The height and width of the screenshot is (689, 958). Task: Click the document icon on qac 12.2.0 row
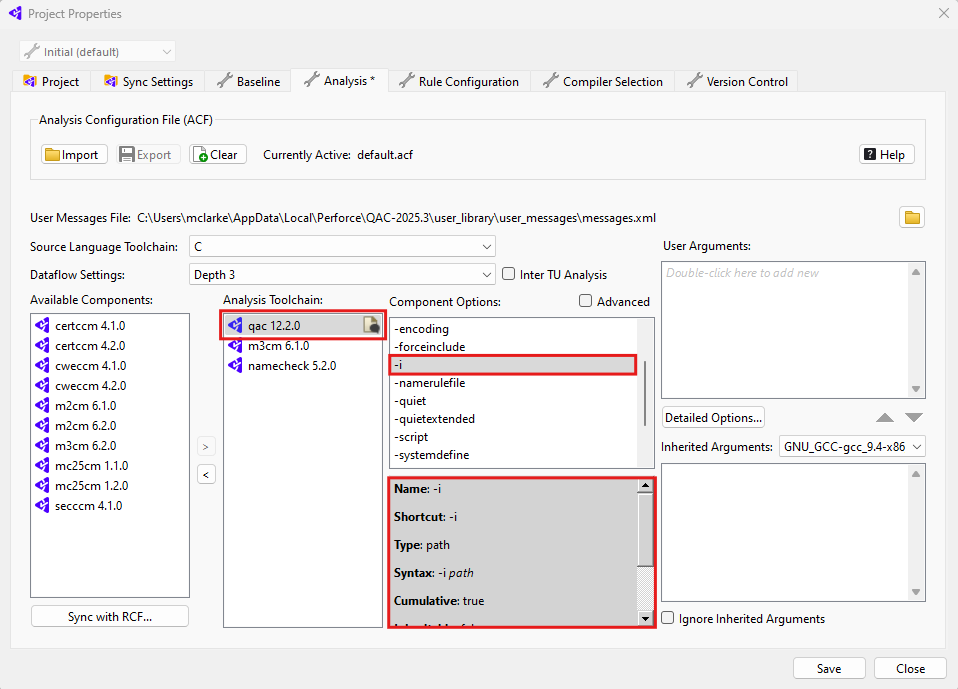(370, 325)
